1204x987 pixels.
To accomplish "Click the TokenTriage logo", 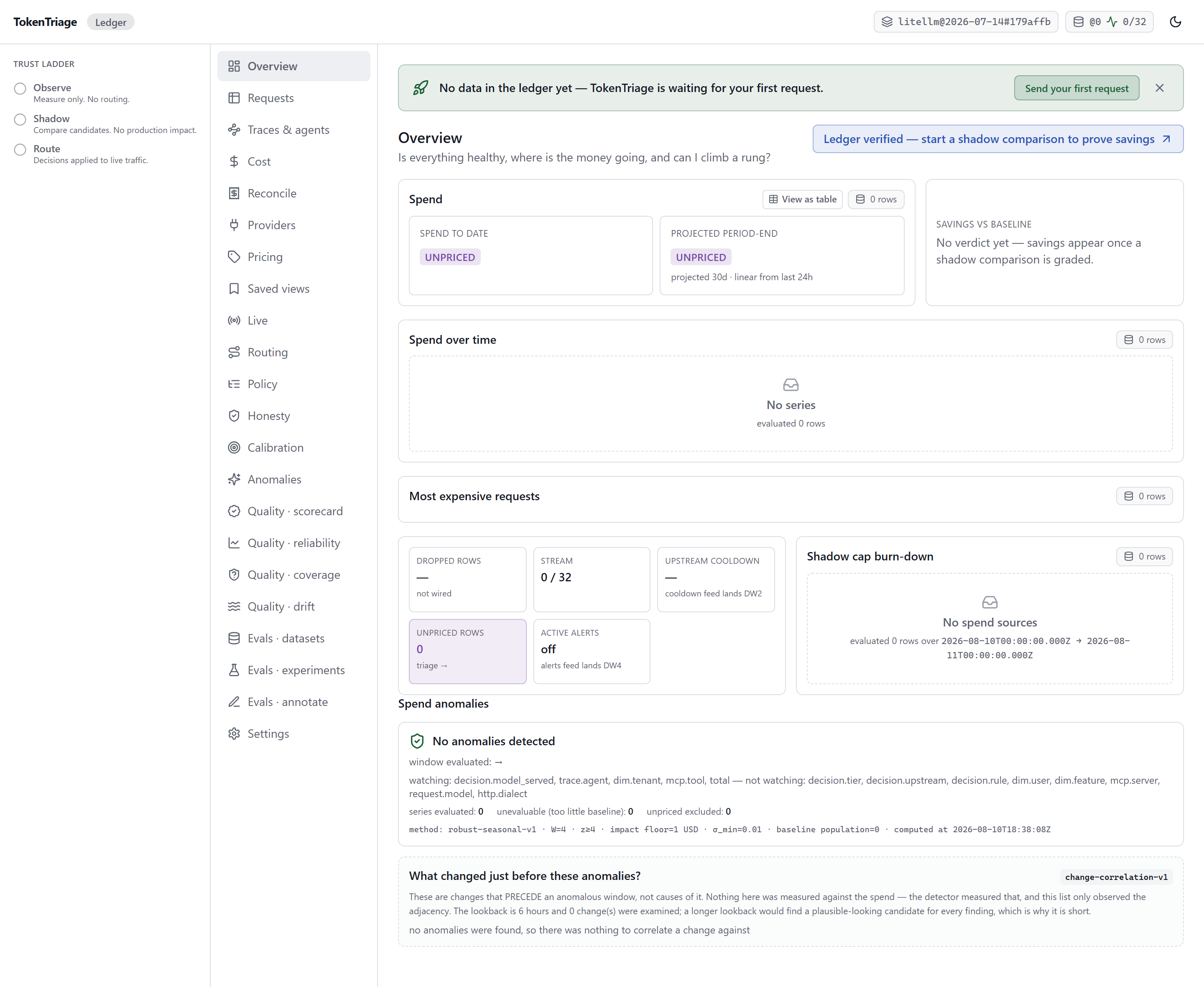I will (x=45, y=22).
